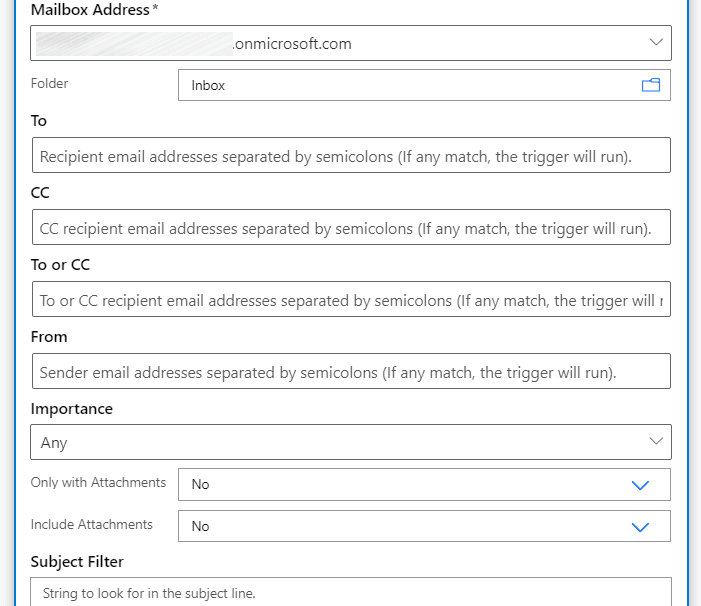Expand the Only with Attachments dropdown arrow

[x=640, y=485]
